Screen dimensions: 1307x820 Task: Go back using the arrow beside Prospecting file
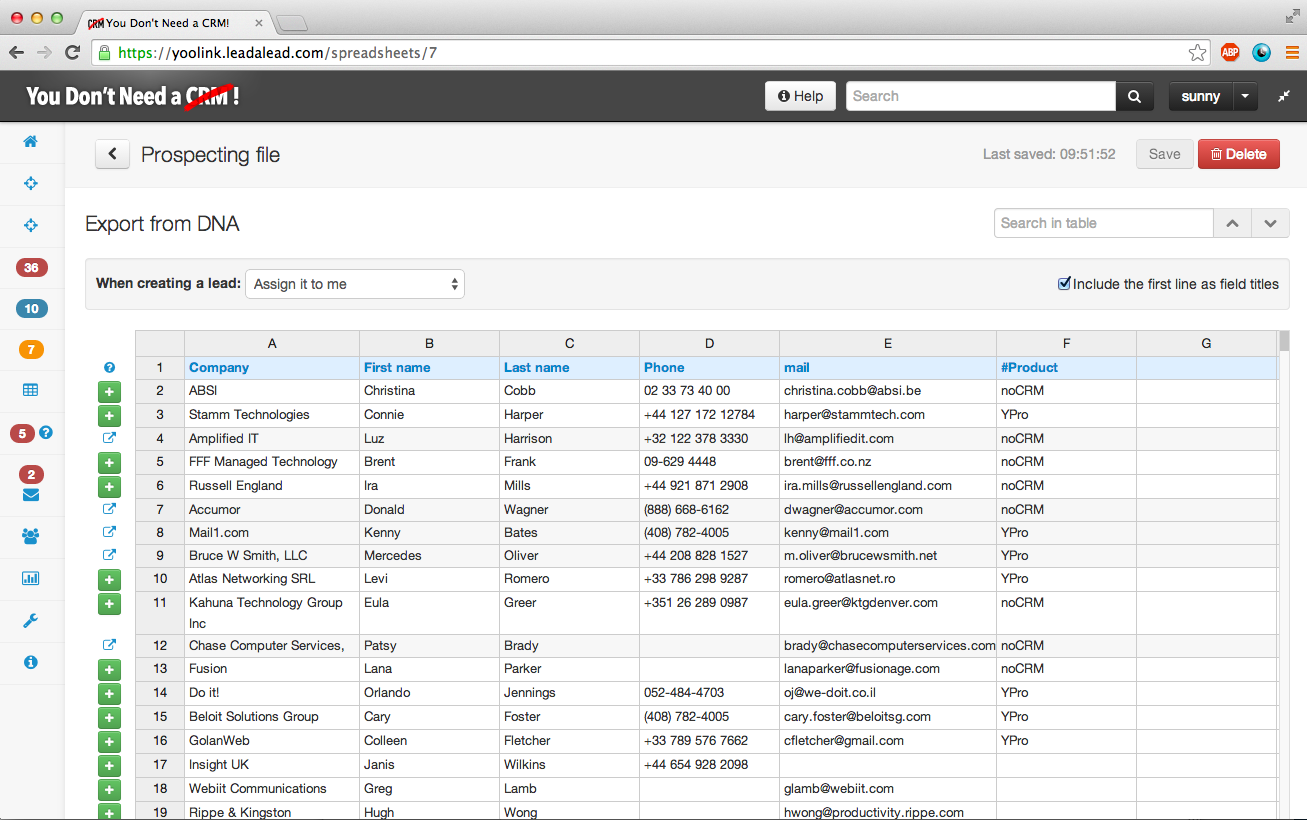(x=112, y=154)
